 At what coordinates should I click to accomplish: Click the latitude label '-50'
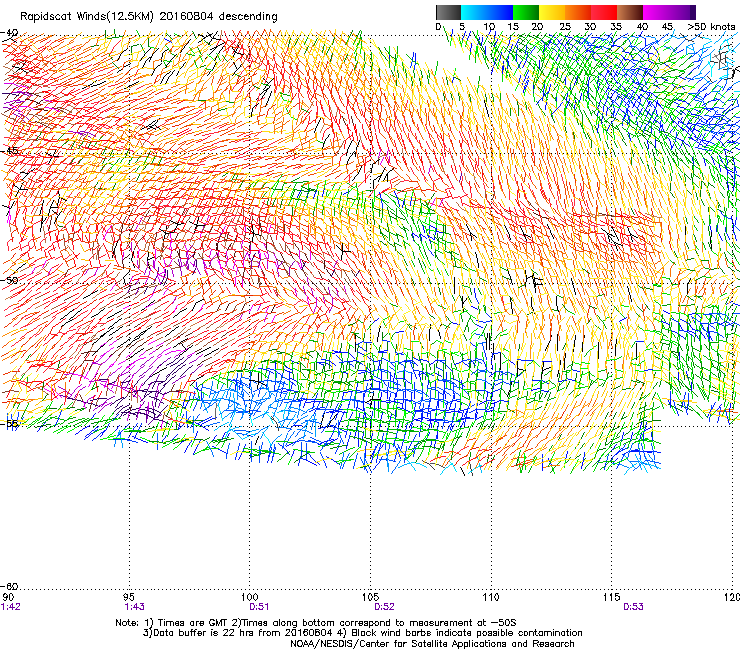(x=9, y=280)
